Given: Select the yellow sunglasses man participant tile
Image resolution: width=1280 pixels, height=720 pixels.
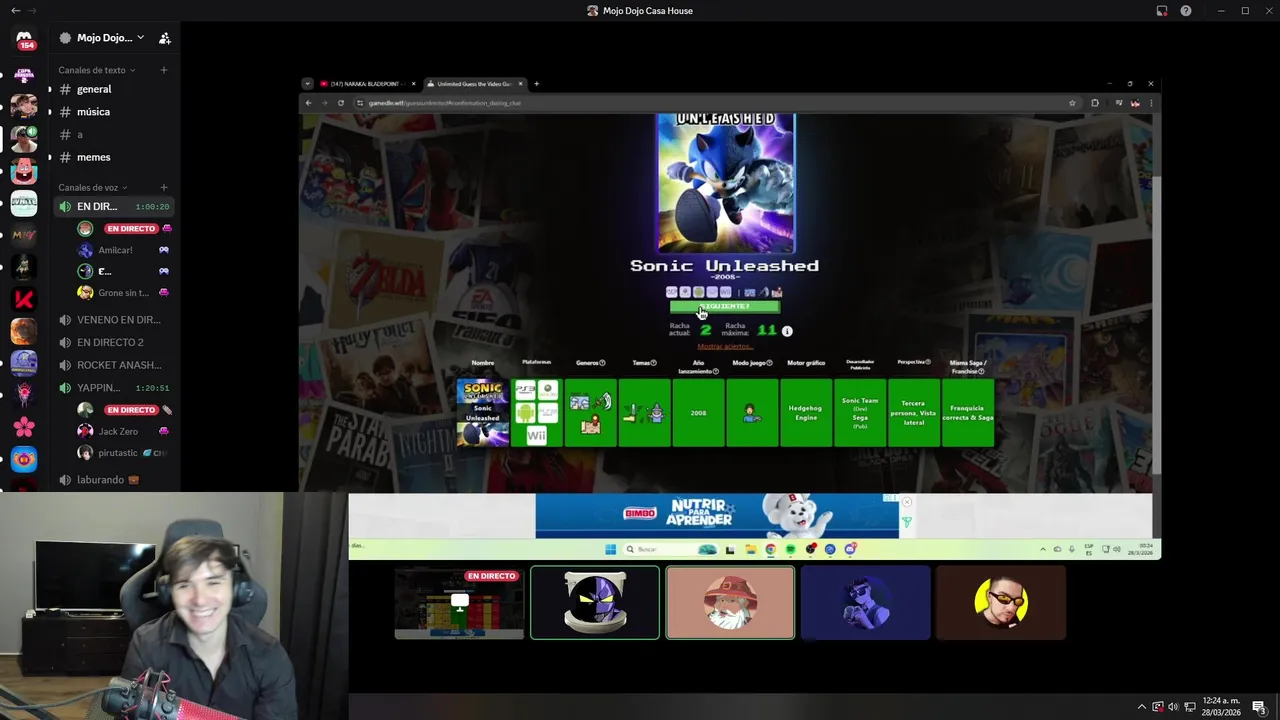Looking at the screenshot, I should (1001, 603).
